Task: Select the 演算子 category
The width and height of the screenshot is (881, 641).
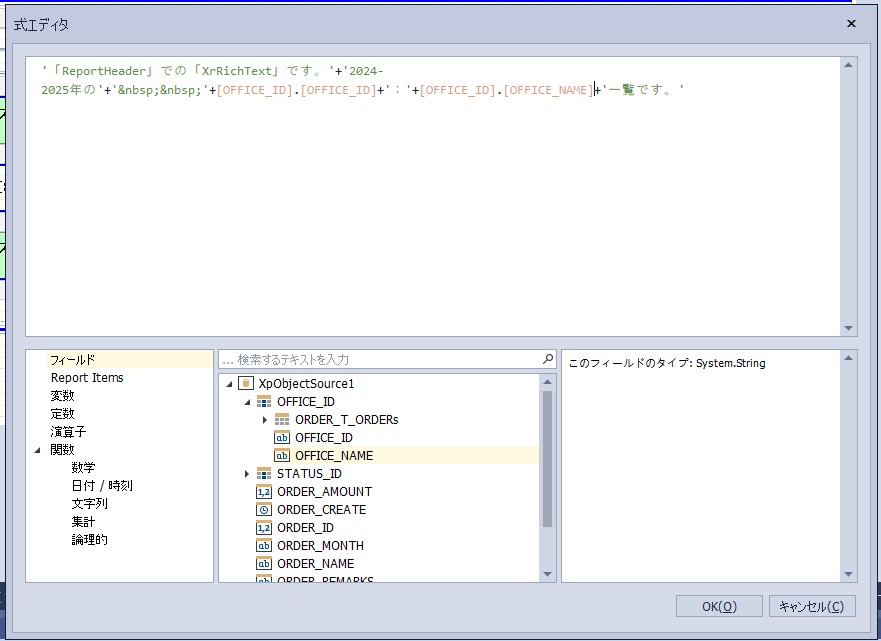Action: pyautogui.click(x=68, y=432)
